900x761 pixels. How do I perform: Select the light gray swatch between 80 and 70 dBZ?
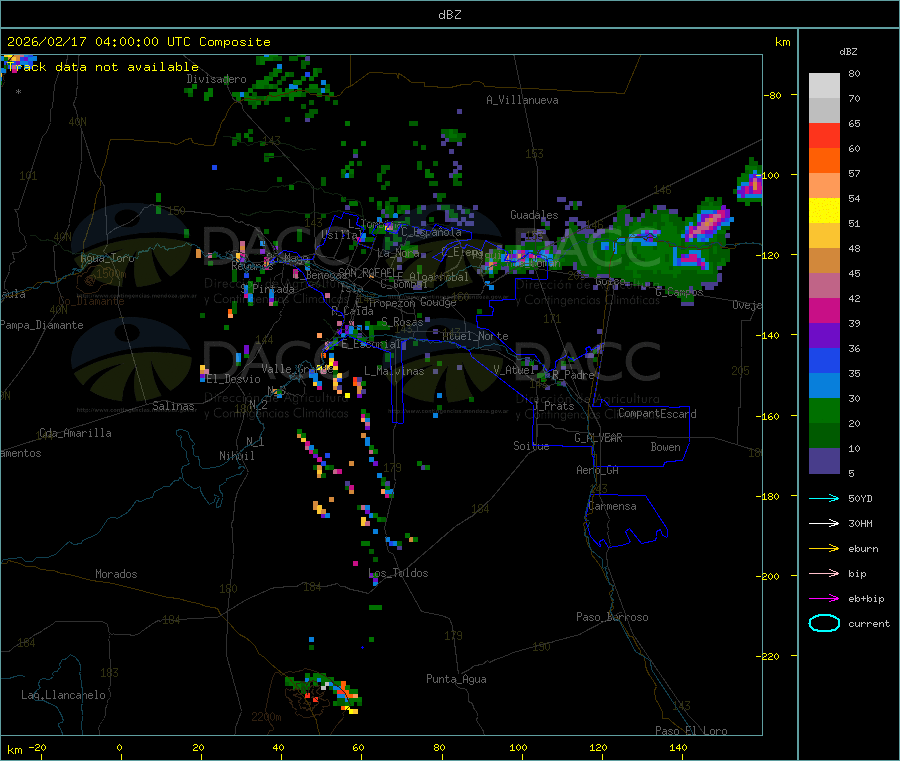coord(824,86)
